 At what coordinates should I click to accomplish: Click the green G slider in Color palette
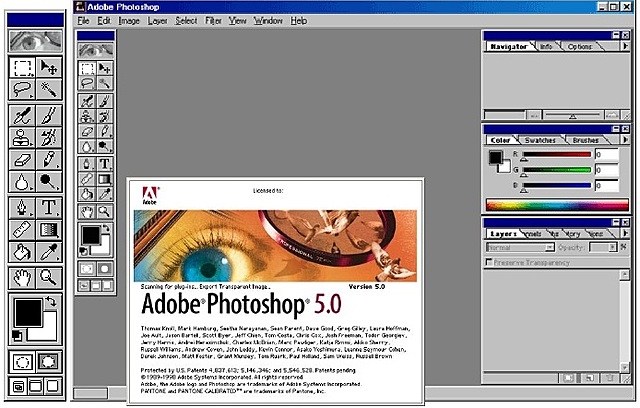[557, 170]
